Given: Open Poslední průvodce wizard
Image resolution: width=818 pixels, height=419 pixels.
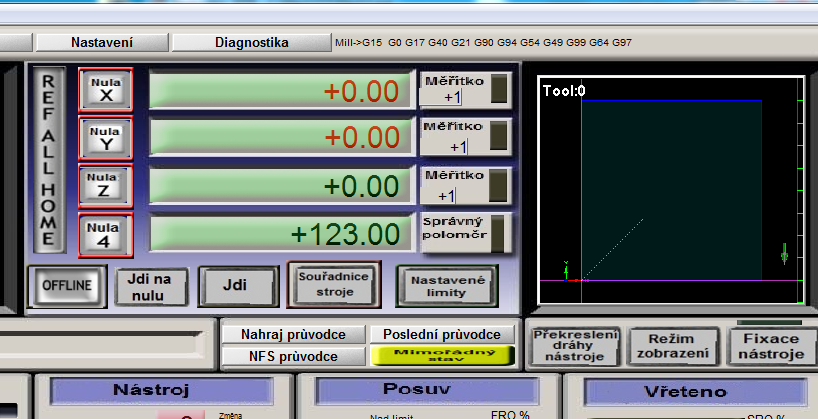Looking at the screenshot, I should point(441,334).
